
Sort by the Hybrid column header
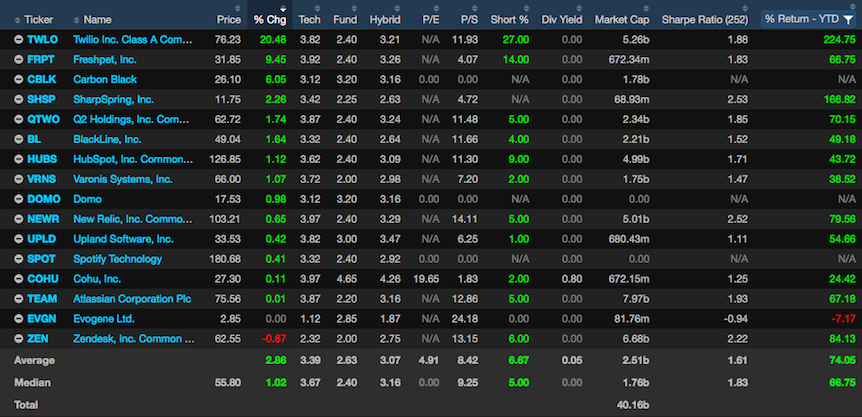coord(385,20)
